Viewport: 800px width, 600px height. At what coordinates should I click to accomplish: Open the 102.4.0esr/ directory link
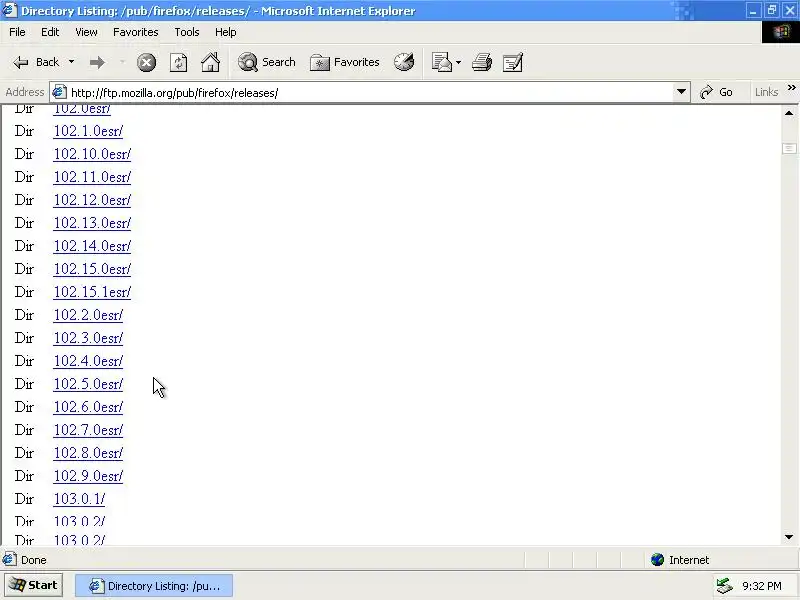tap(88, 361)
